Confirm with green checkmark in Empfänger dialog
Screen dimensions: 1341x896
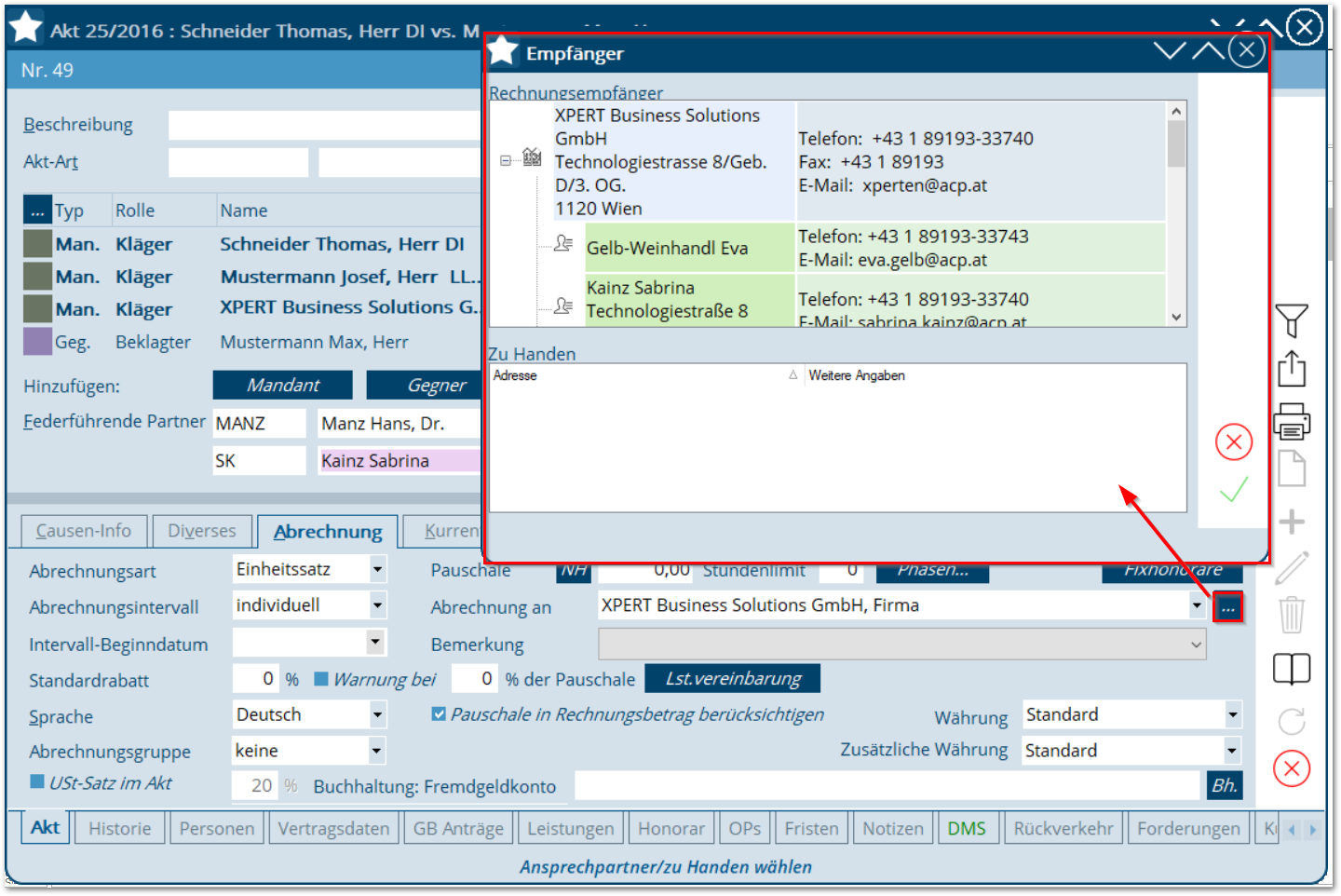click(x=1234, y=490)
